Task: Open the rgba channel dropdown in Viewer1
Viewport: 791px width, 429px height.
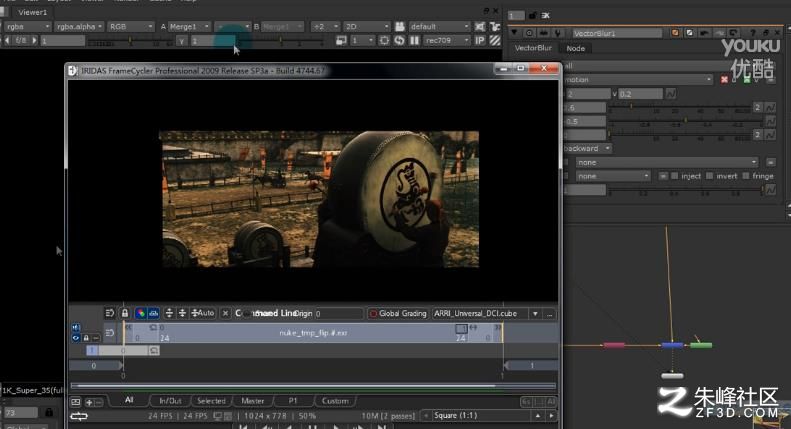Action: pos(28,26)
